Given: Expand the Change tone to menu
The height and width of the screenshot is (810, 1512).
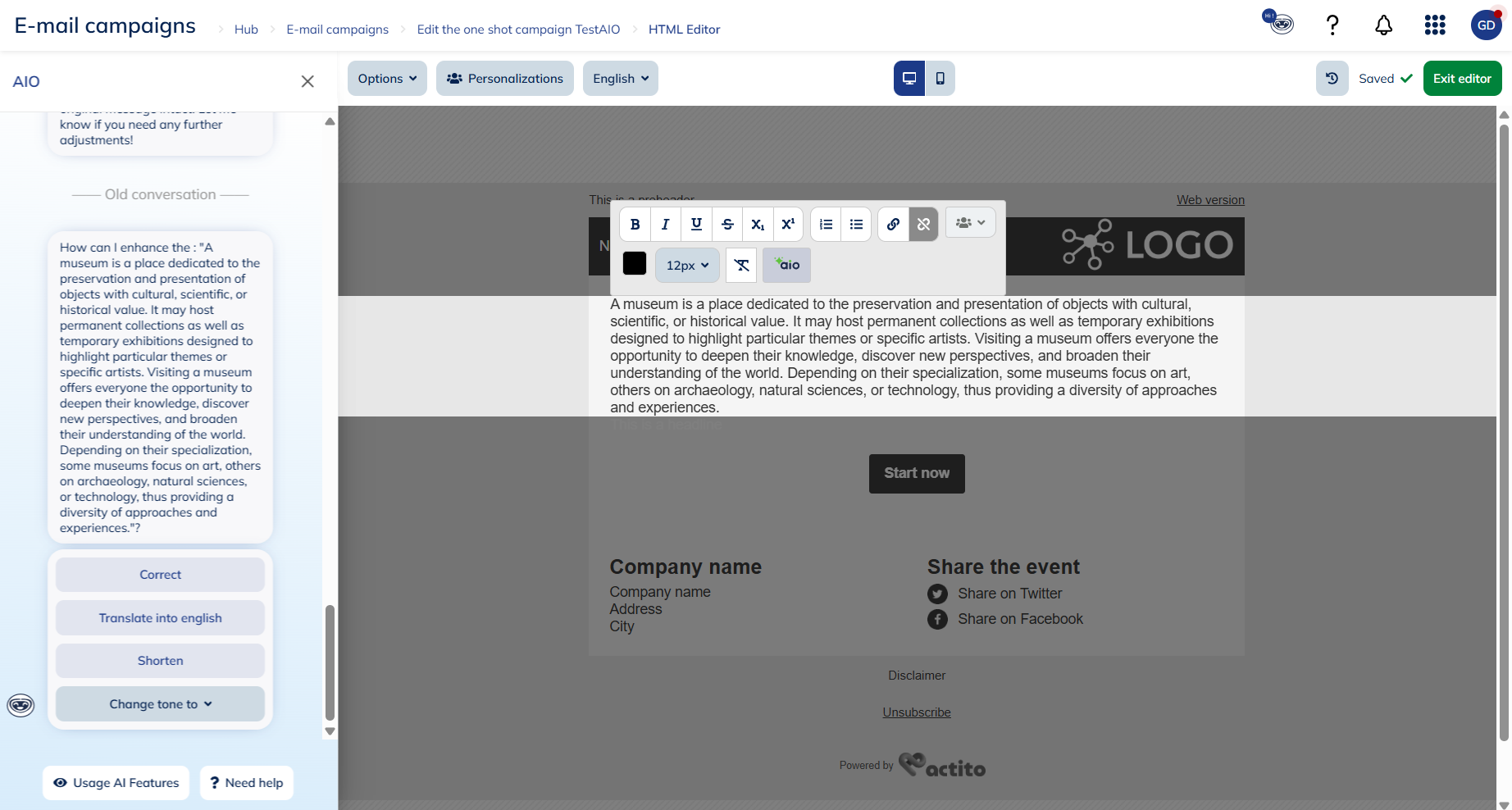Looking at the screenshot, I should pyautogui.click(x=160, y=704).
